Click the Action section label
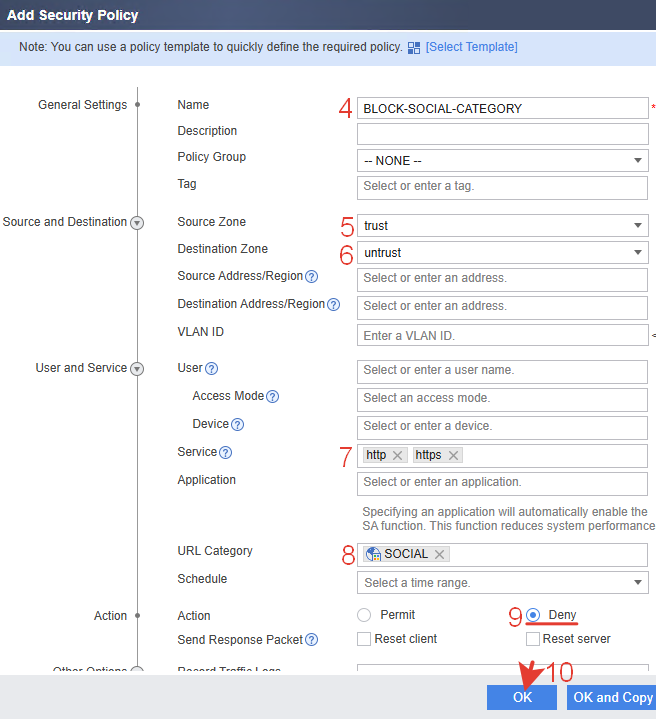The image size is (656, 719). tap(110, 616)
